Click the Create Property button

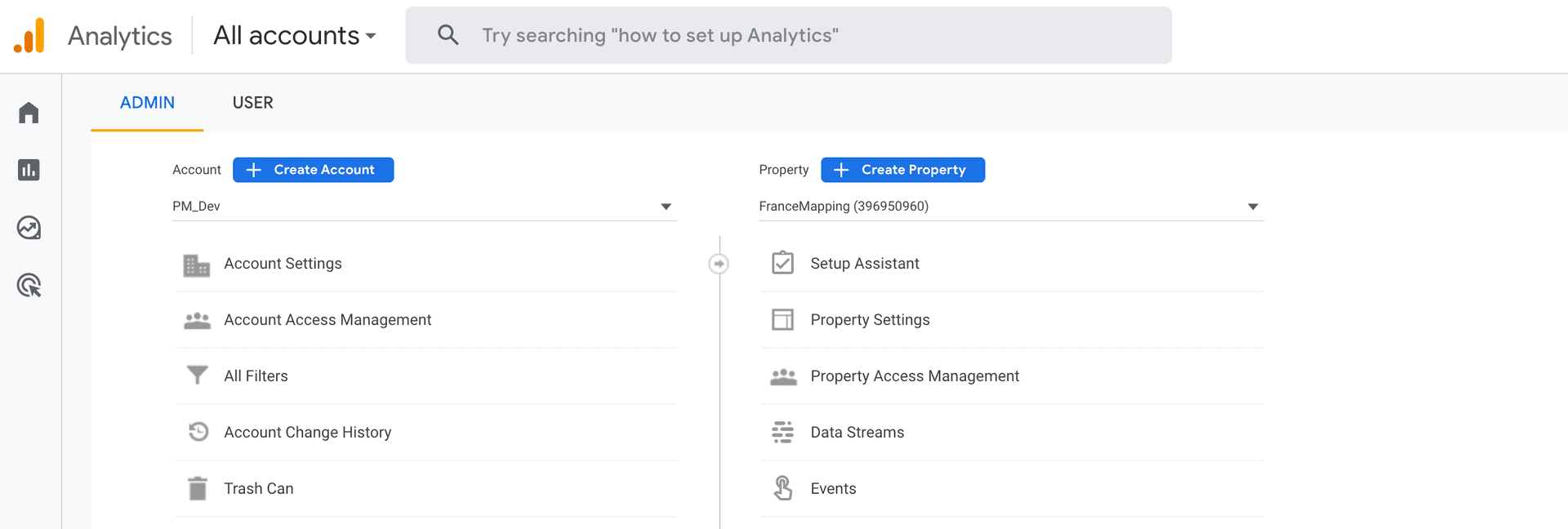902,170
